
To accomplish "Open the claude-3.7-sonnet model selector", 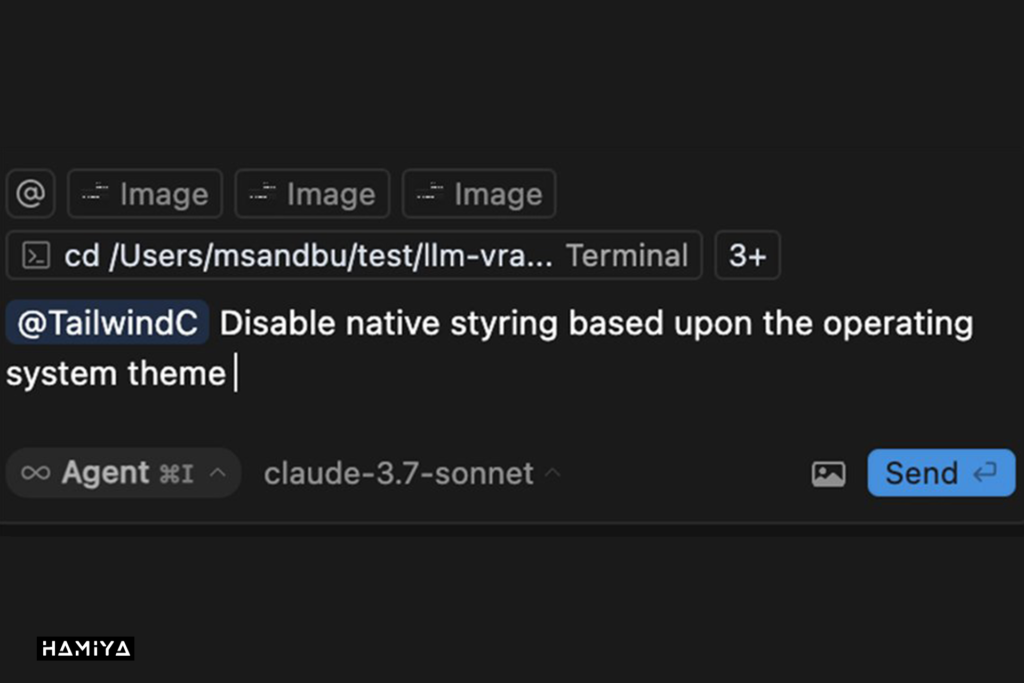I will click(x=399, y=473).
